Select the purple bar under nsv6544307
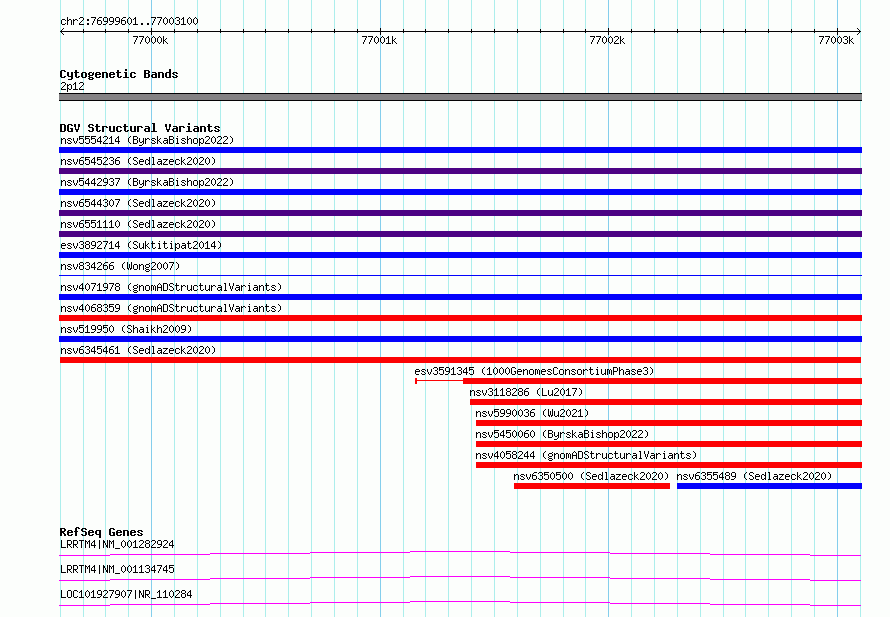The width and height of the screenshot is (890, 617). [x=460, y=213]
